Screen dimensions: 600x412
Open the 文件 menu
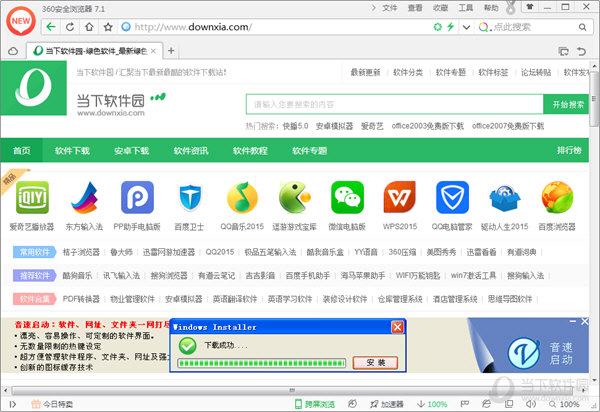(390, 8)
